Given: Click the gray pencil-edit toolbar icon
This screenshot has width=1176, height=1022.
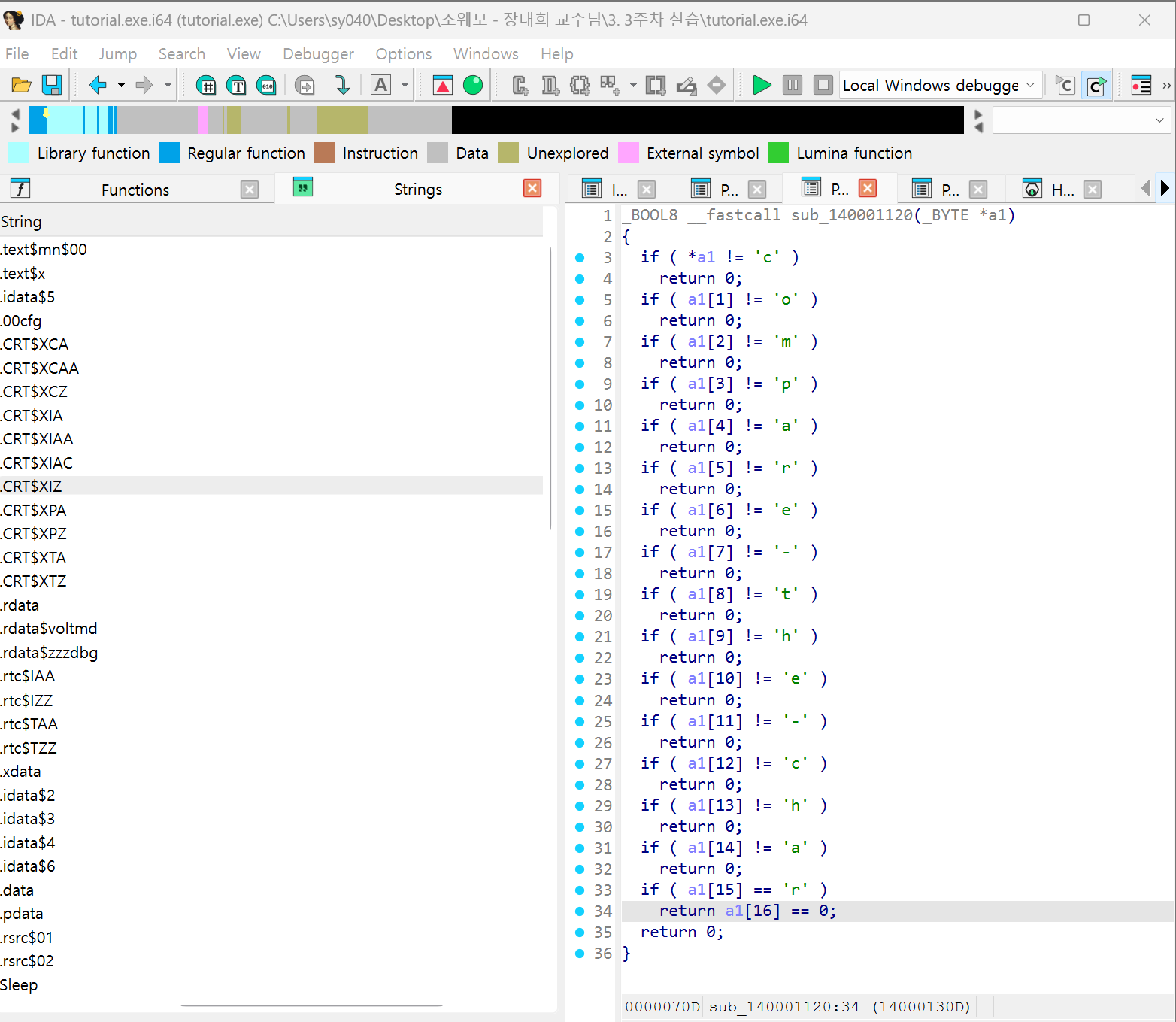Looking at the screenshot, I should point(687,85).
